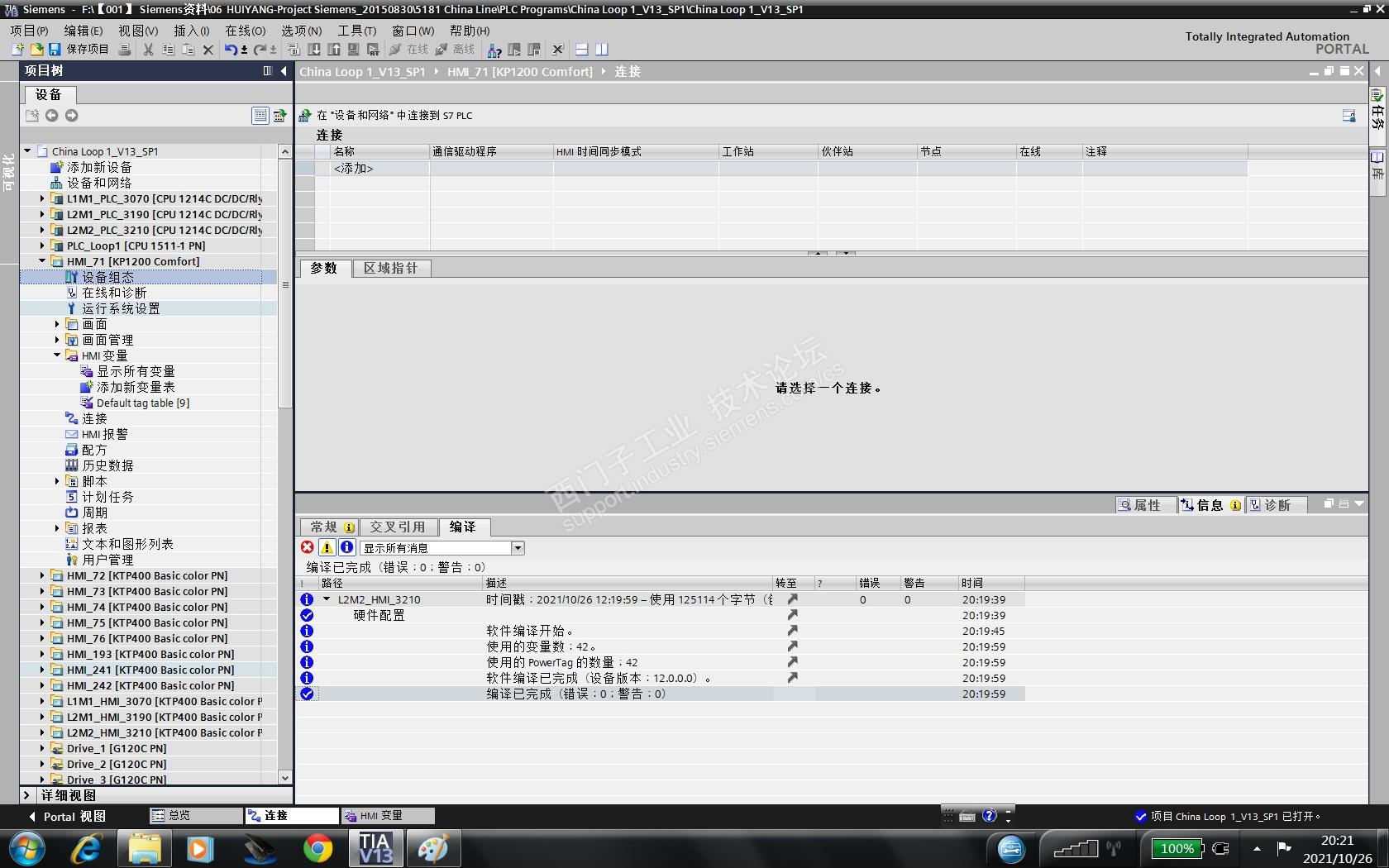This screenshot has height=868, width=1389.
Task: Expand the PLC_Loop1 [CPU 1511-1 PN] node
Action: [x=42, y=246]
